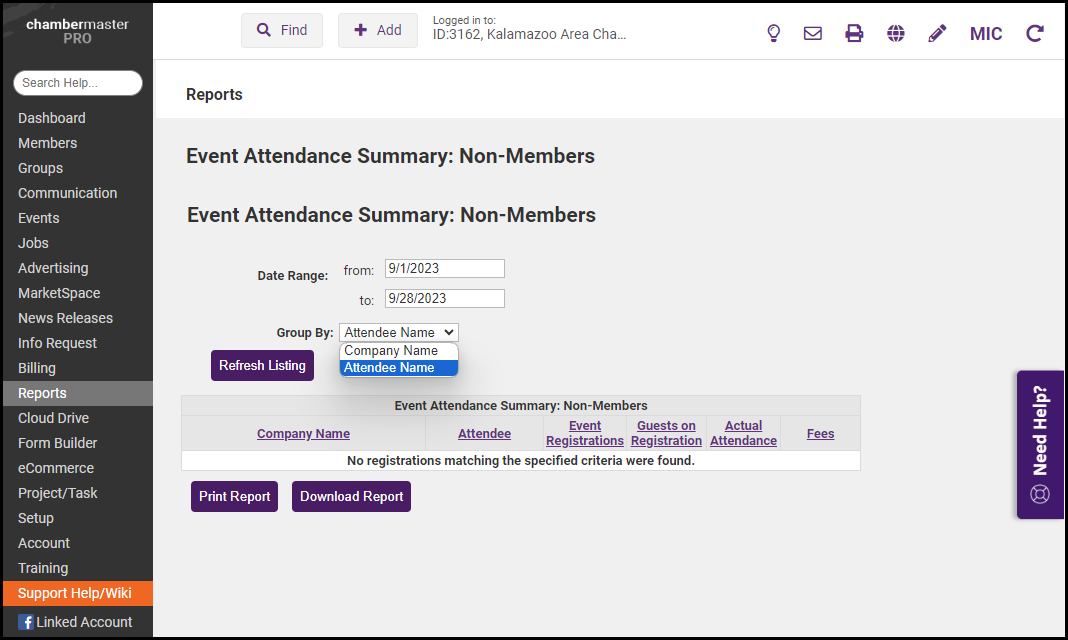1068x640 pixels.
Task: Click the Print Report button
Action: (x=235, y=496)
